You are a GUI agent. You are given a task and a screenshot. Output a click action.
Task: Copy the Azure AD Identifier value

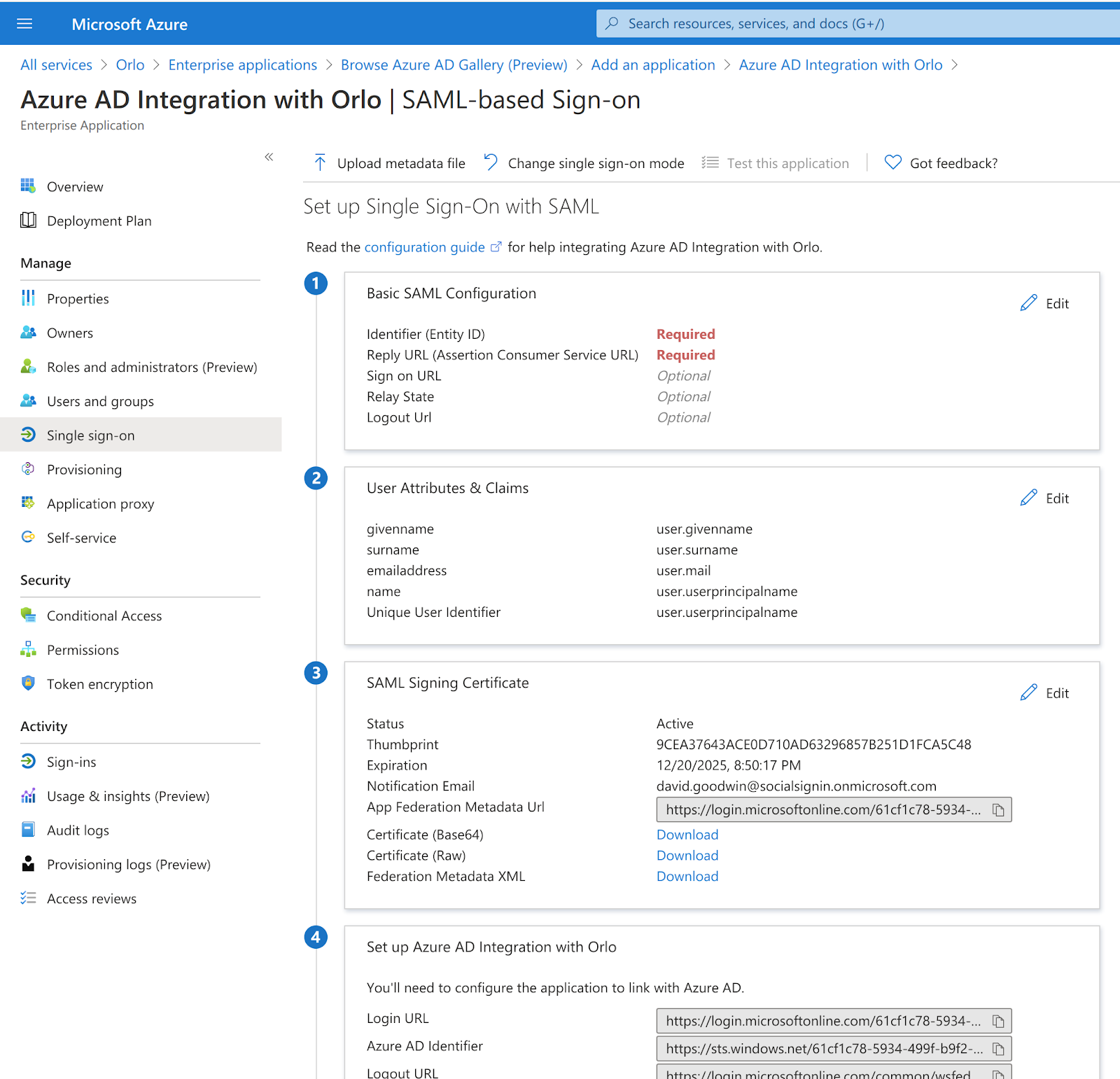tap(998, 1049)
